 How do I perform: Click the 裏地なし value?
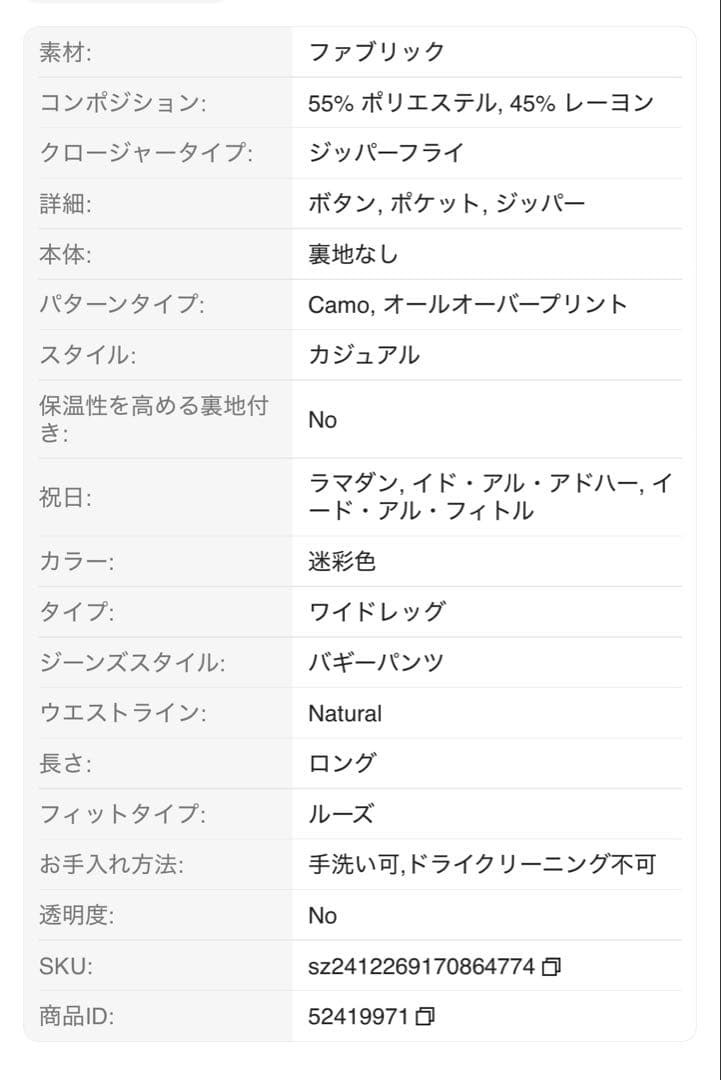pyautogui.click(x=353, y=254)
